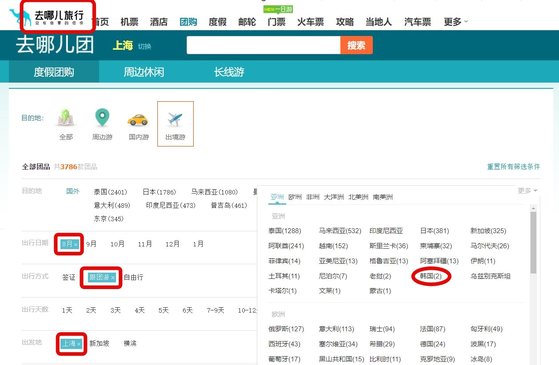Select 横滨 departure city
Viewport: 559px width, 365px height.
pos(130,344)
